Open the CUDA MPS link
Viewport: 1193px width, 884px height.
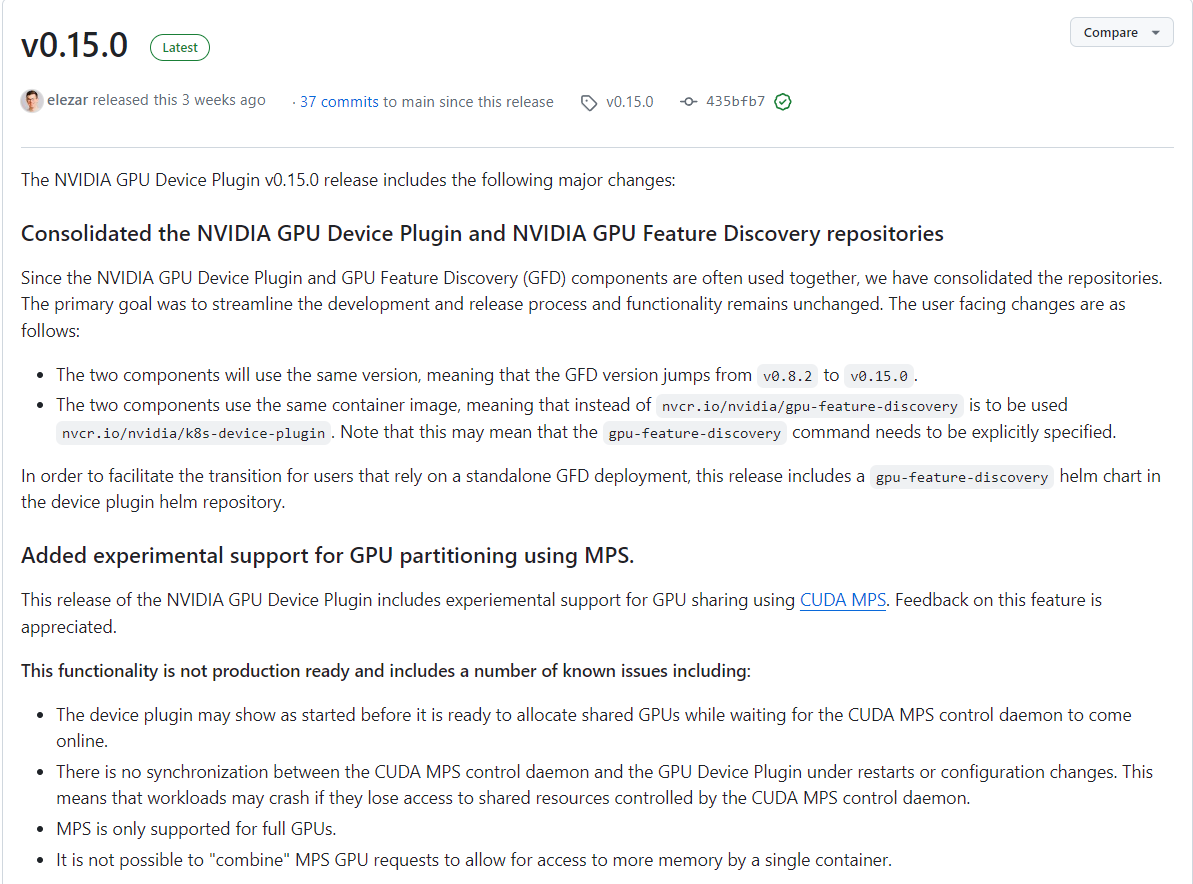[x=842, y=600]
